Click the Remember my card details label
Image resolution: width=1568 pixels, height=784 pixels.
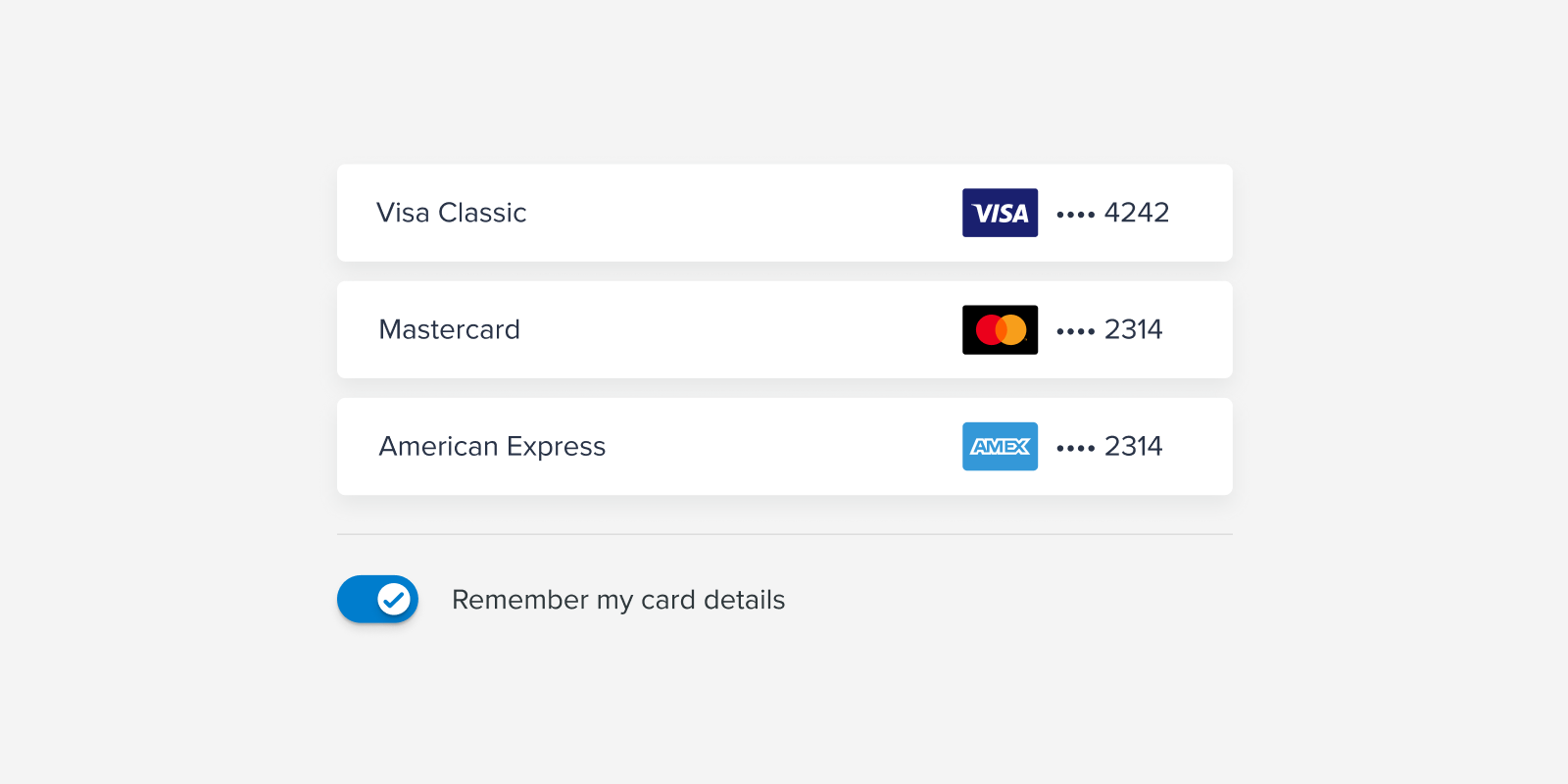[x=618, y=599]
